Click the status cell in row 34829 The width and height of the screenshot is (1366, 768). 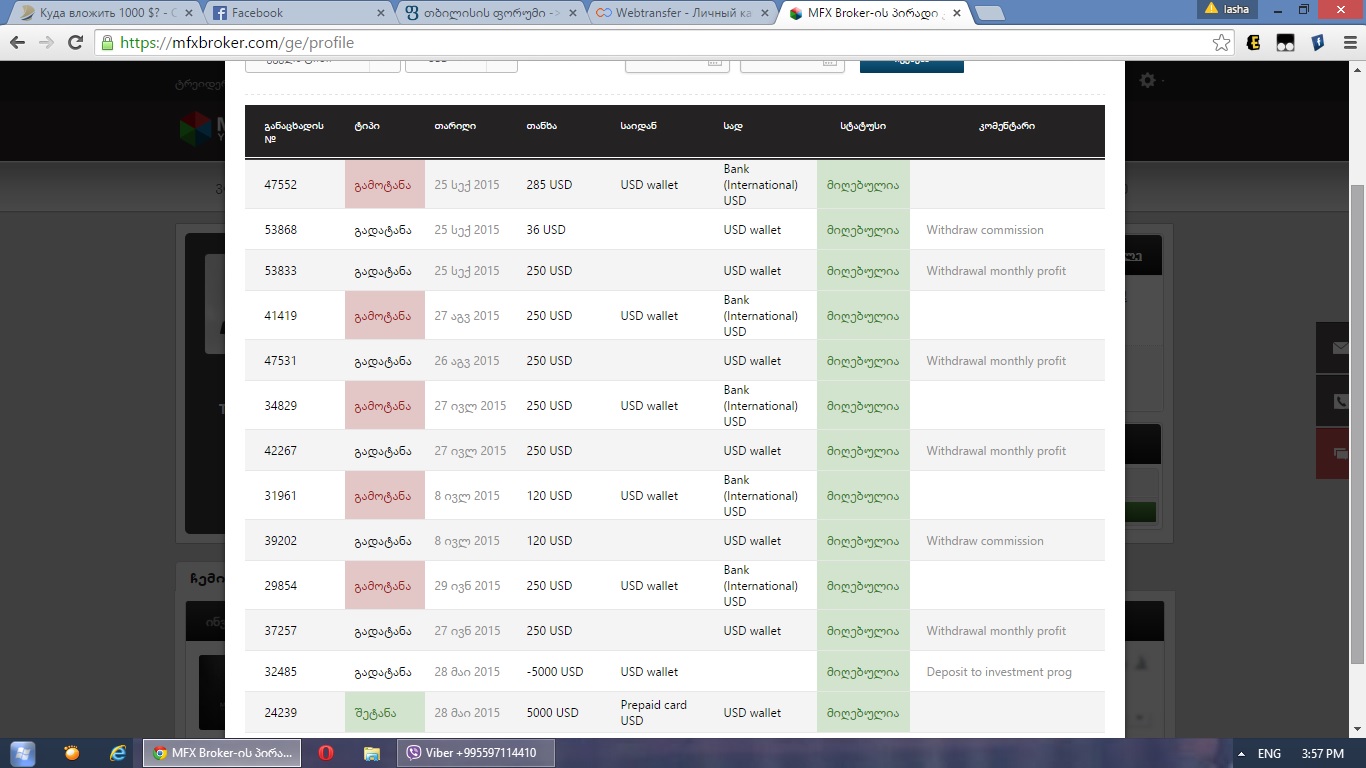point(863,406)
